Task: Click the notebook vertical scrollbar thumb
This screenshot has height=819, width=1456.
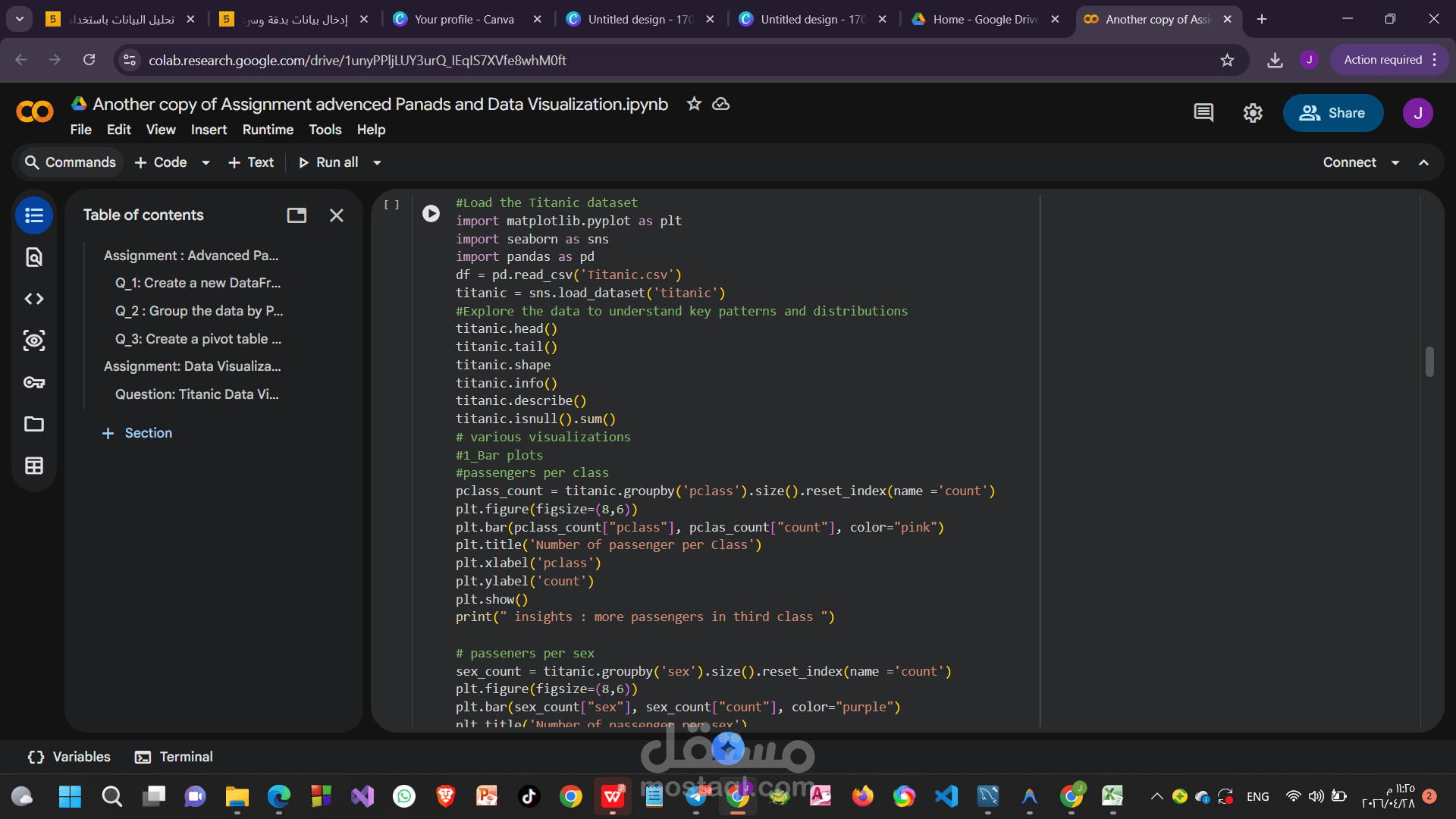Action: pos(1429,362)
